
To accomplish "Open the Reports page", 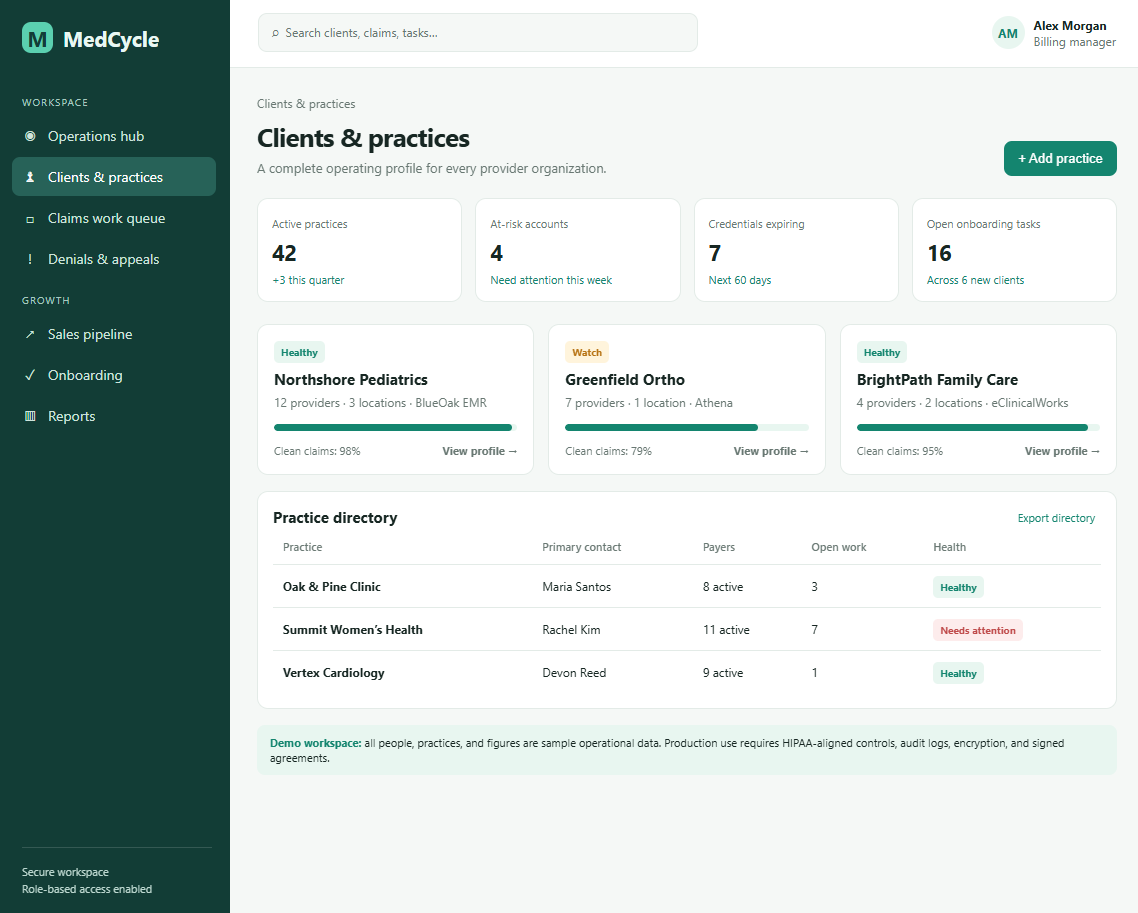I will tap(114, 417).
